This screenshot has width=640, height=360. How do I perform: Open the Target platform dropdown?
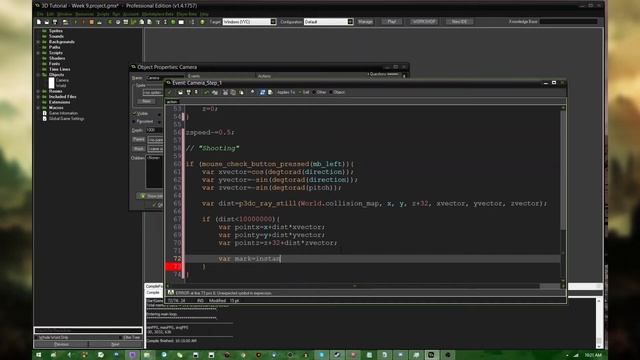273,22
